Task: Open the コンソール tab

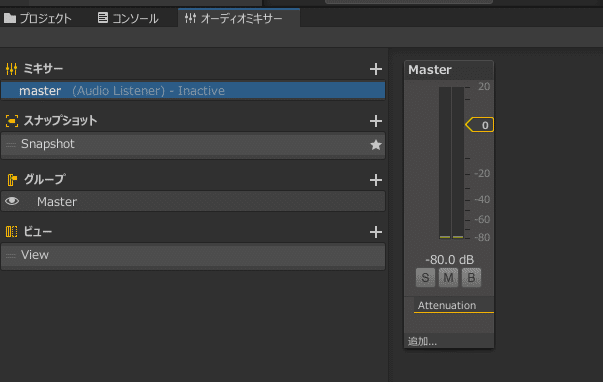Action: (x=128, y=18)
